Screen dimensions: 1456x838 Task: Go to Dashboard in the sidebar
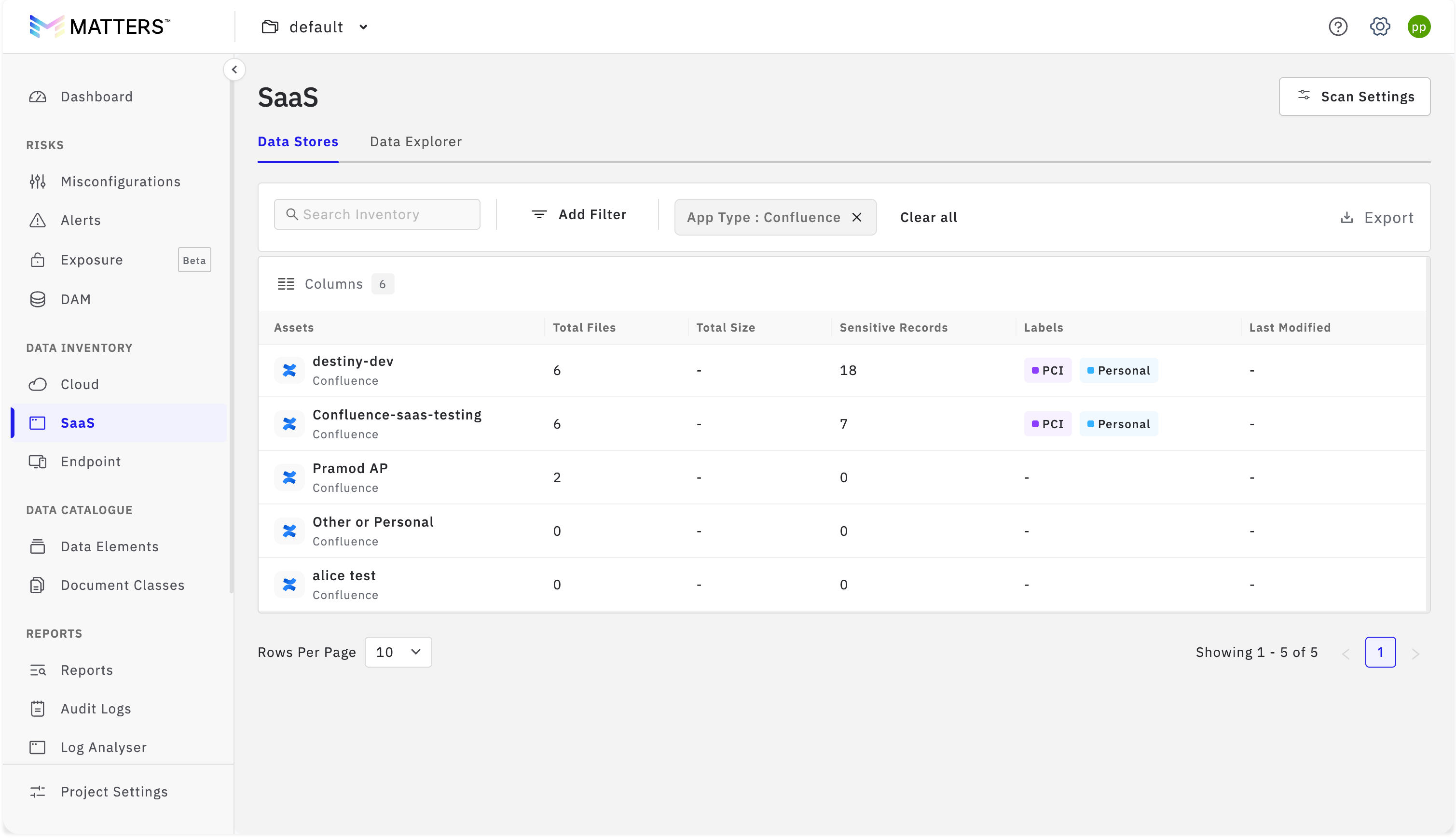(x=96, y=97)
